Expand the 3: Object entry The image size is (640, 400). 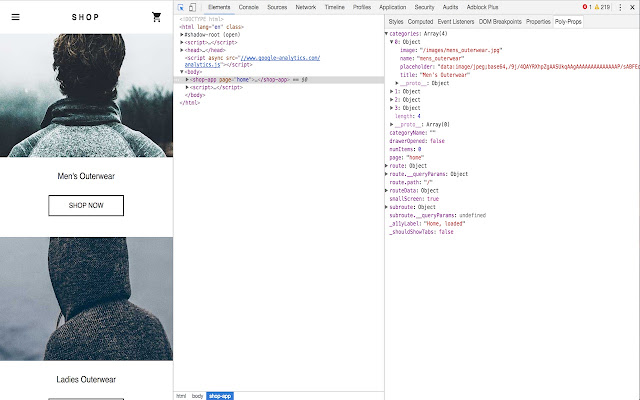click(x=391, y=108)
